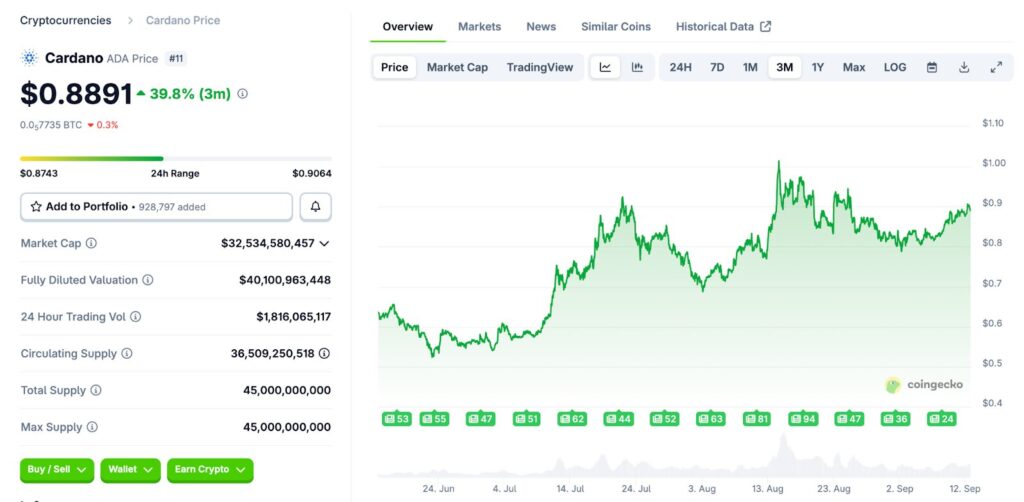This screenshot has width=1024, height=502.
Task: Switch to the Markets tab
Action: [479, 26]
